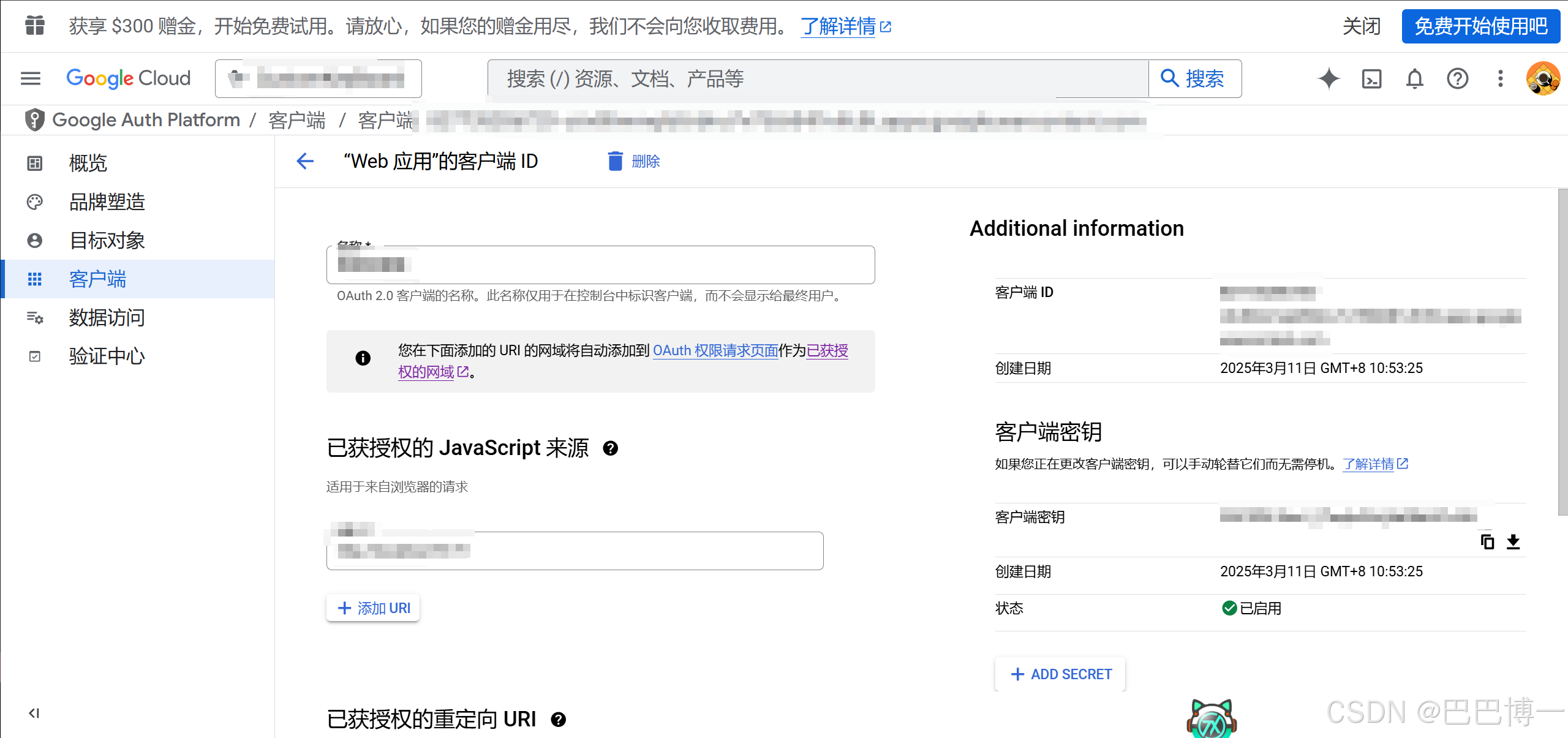Activate Cloud Shell terminal icon

(x=1371, y=78)
